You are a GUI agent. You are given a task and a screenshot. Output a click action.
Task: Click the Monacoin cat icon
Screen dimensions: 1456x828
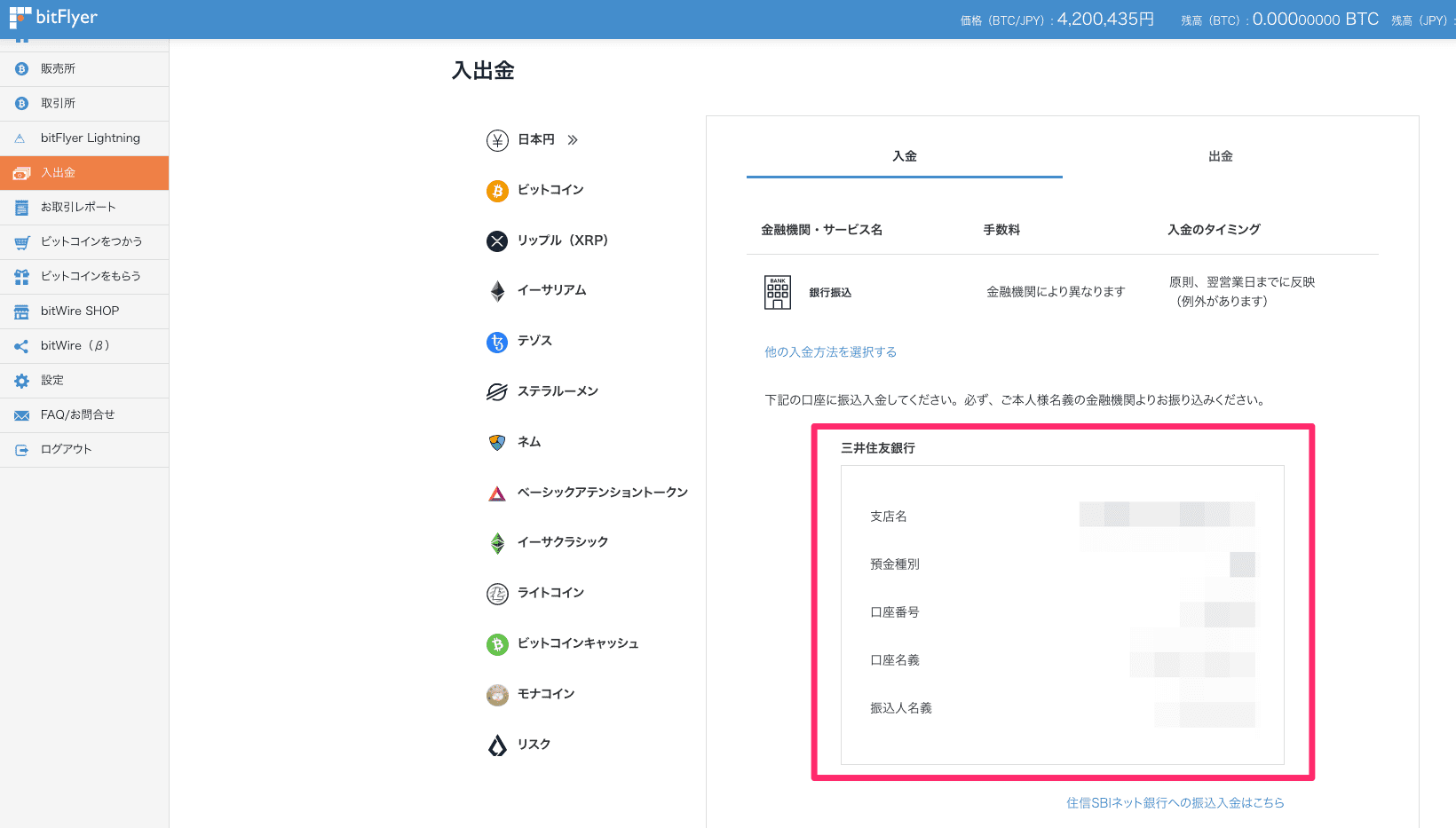click(497, 695)
